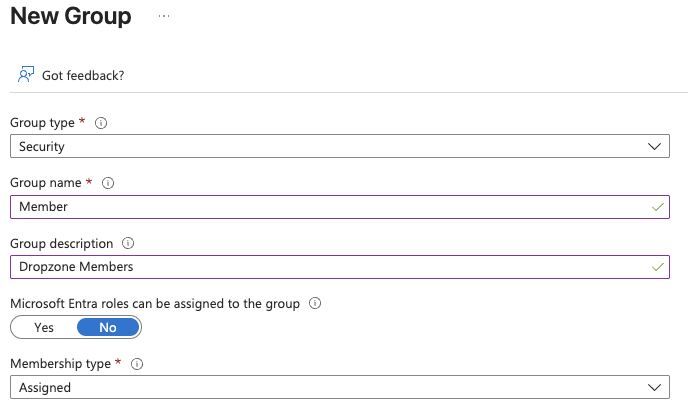
Task: Set Entra roles assignment toggle to Yes
Action: pos(44,327)
